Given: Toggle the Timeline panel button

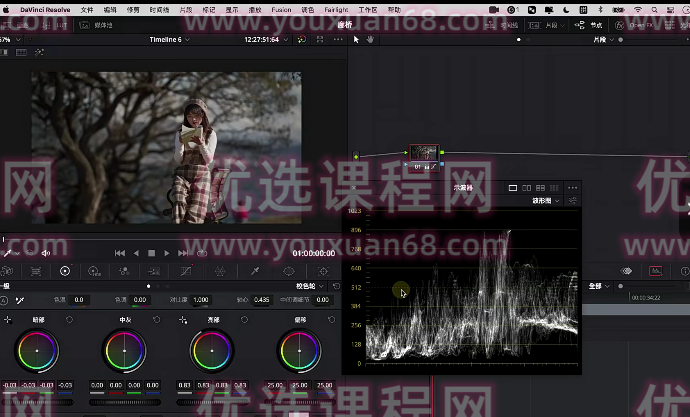Looking at the screenshot, I should pyautogui.click(x=501, y=26).
